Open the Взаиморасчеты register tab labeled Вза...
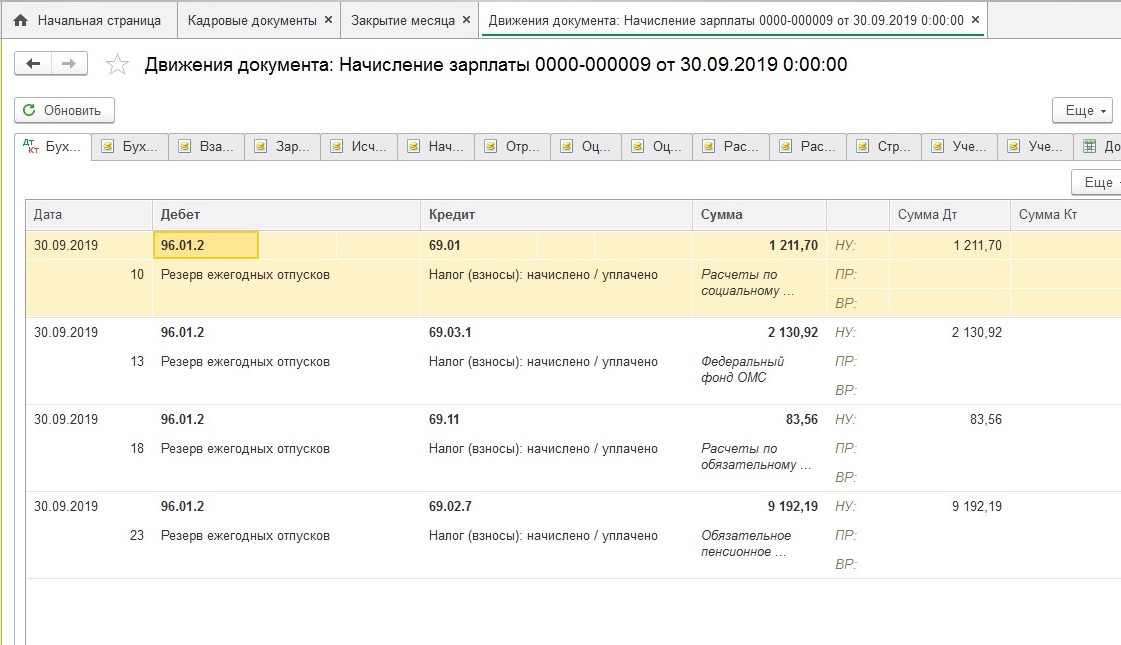Image resolution: width=1121 pixels, height=645 pixels. tap(207, 147)
